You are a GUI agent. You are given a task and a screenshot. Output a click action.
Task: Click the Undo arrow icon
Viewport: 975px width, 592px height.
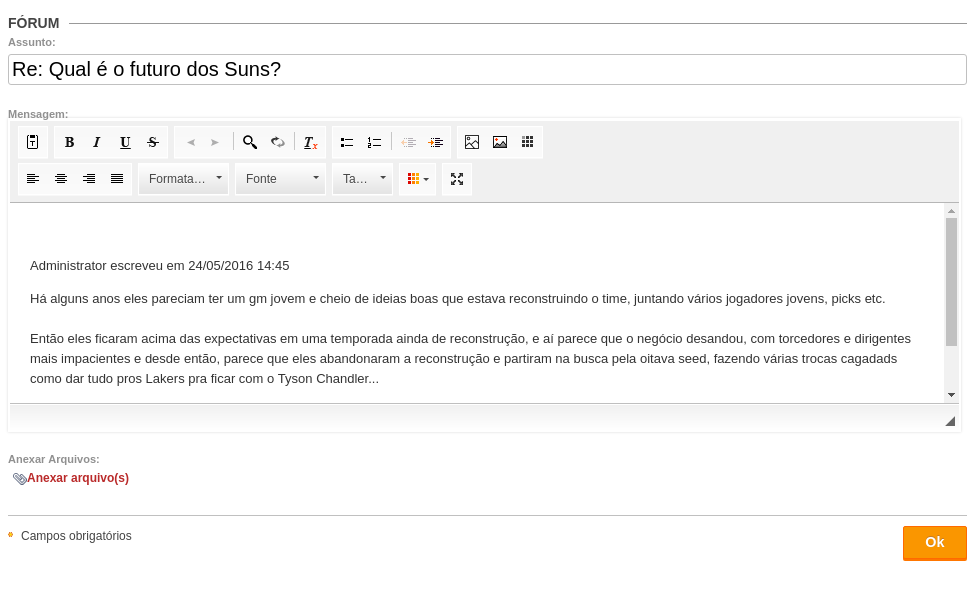(192, 142)
